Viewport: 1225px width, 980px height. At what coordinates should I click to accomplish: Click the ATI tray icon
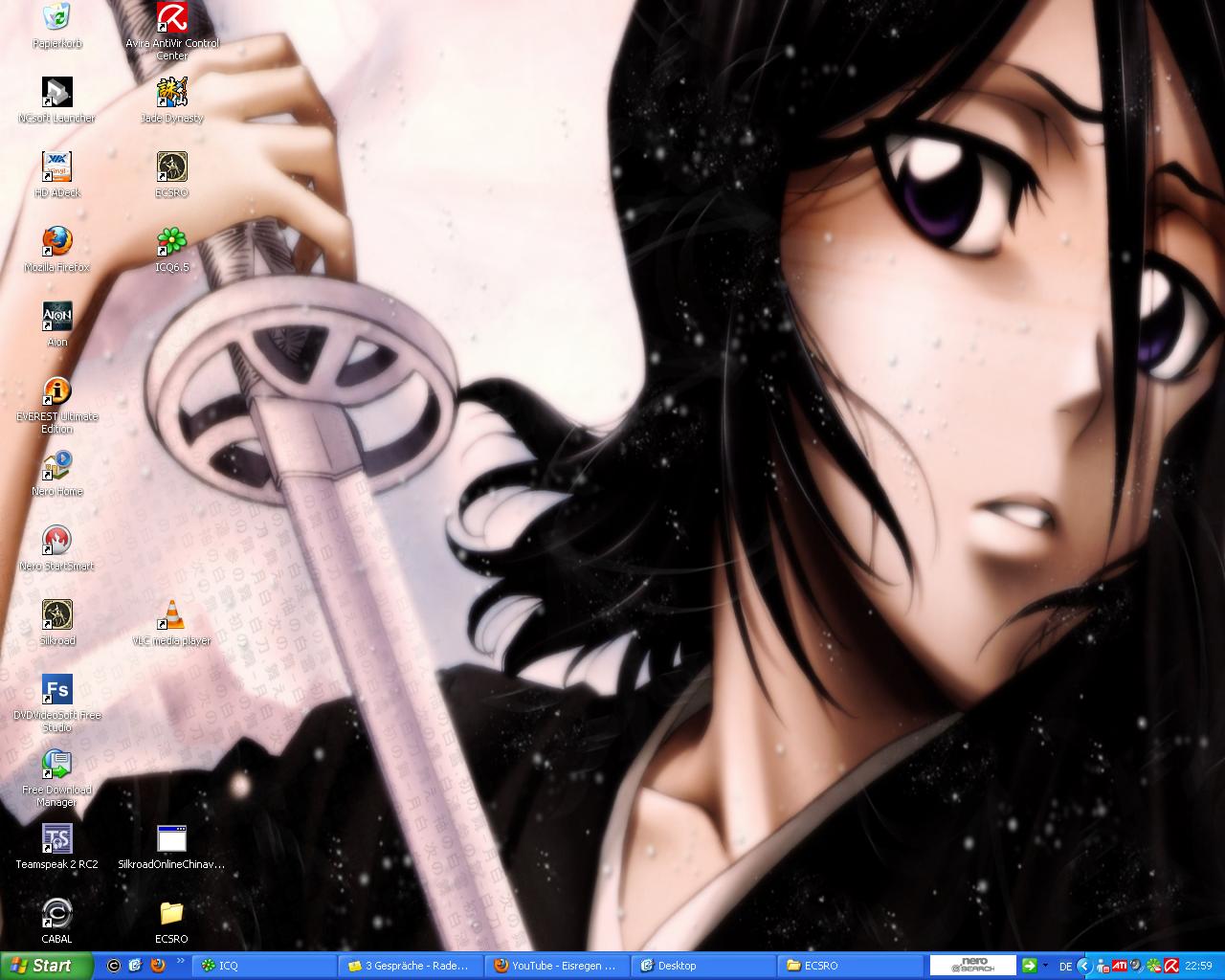1119,966
